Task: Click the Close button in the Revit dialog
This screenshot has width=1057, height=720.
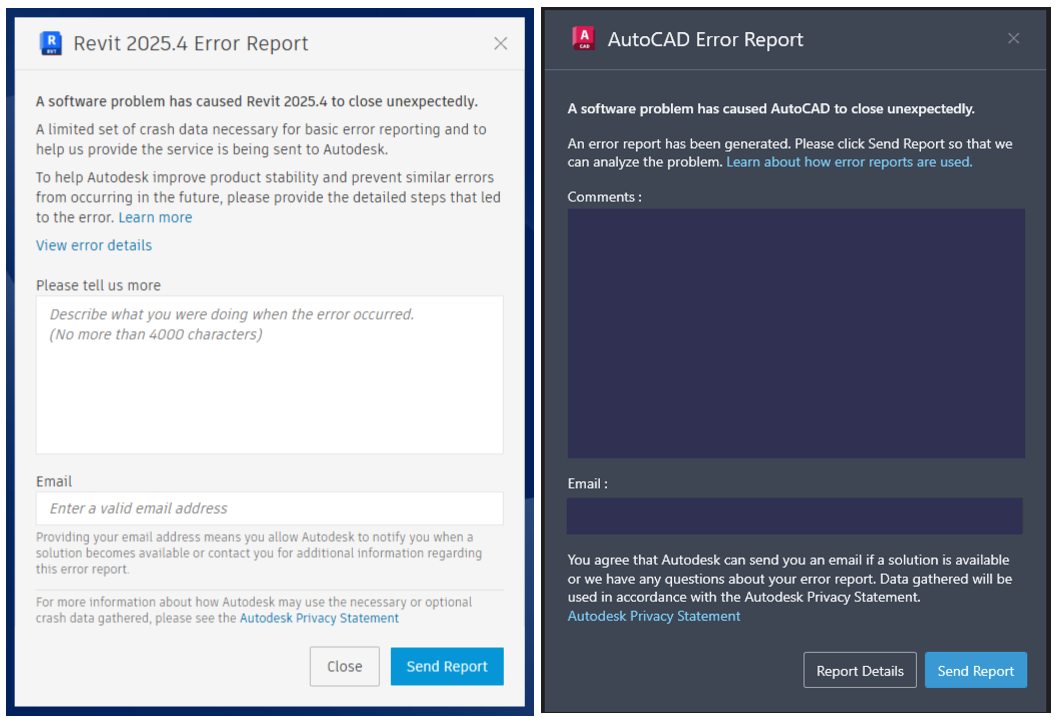Action: (x=344, y=667)
